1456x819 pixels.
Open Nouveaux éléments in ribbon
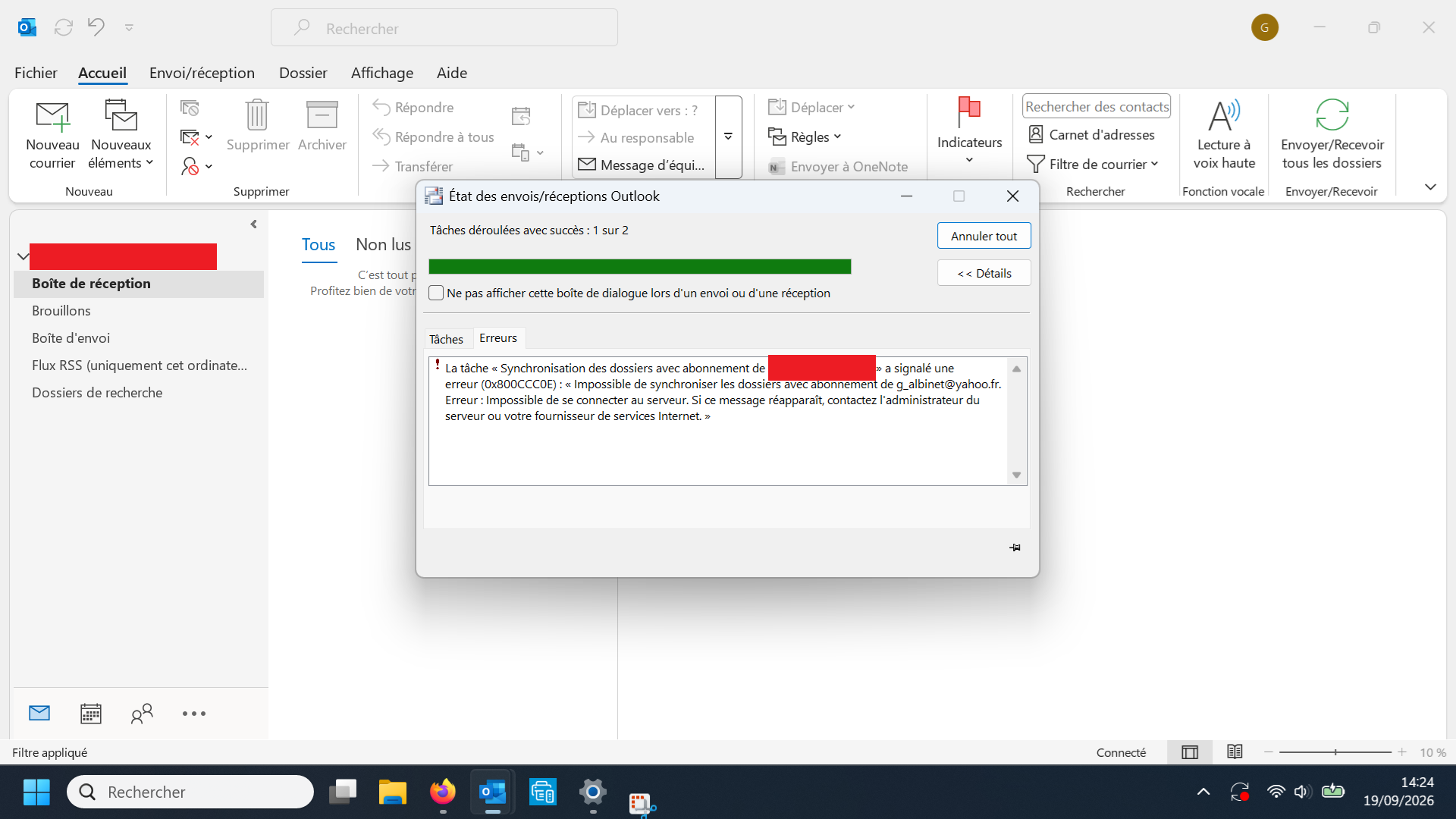click(x=121, y=135)
